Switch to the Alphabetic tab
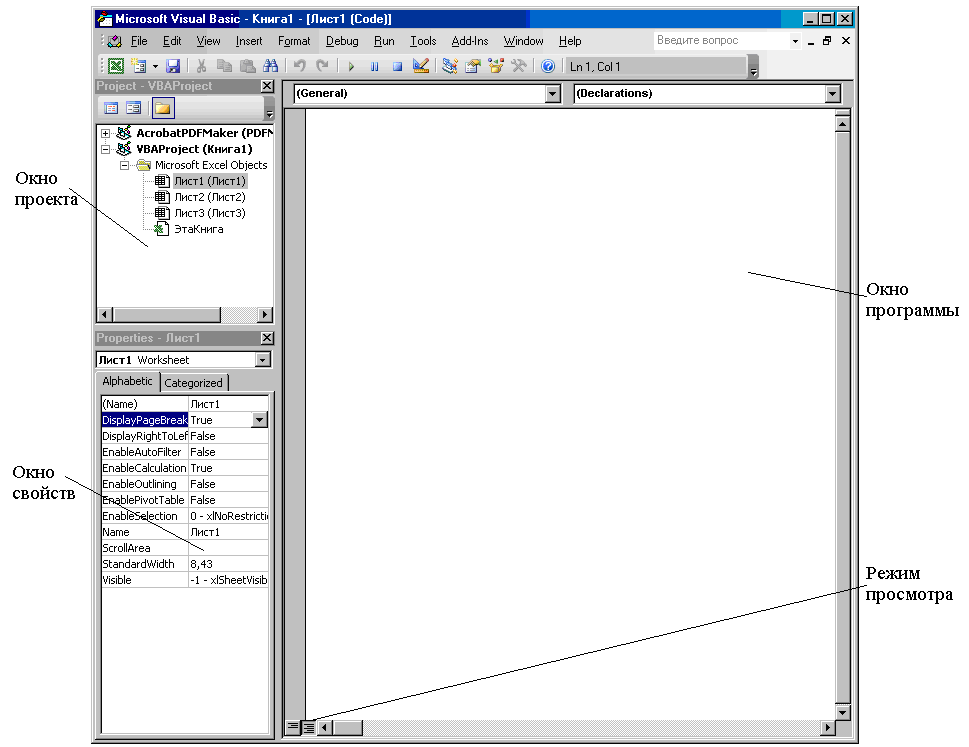Viewport: 969px width, 747px height. coord(127,381)
